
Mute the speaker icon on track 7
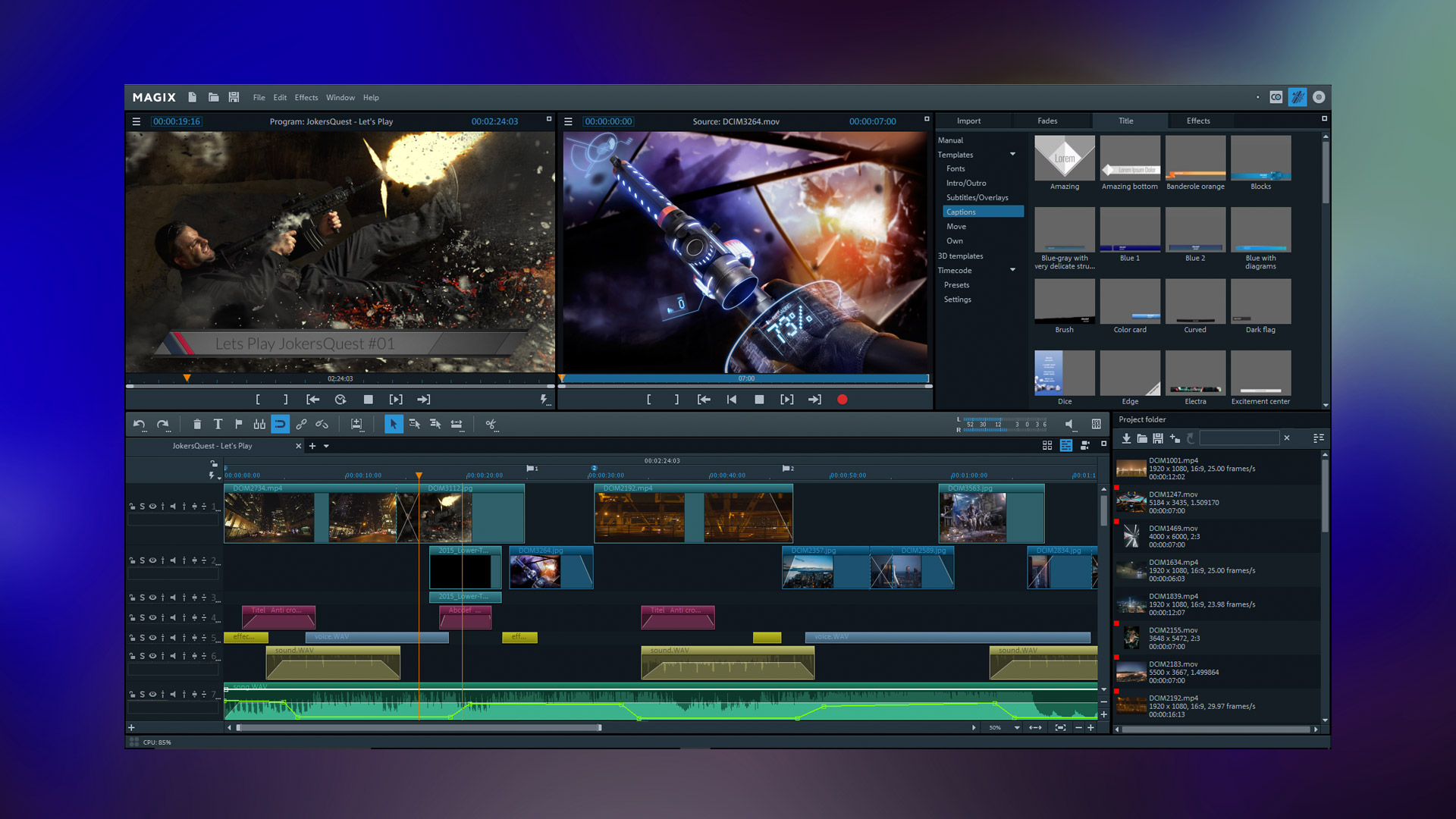click(x=172, y=694)
